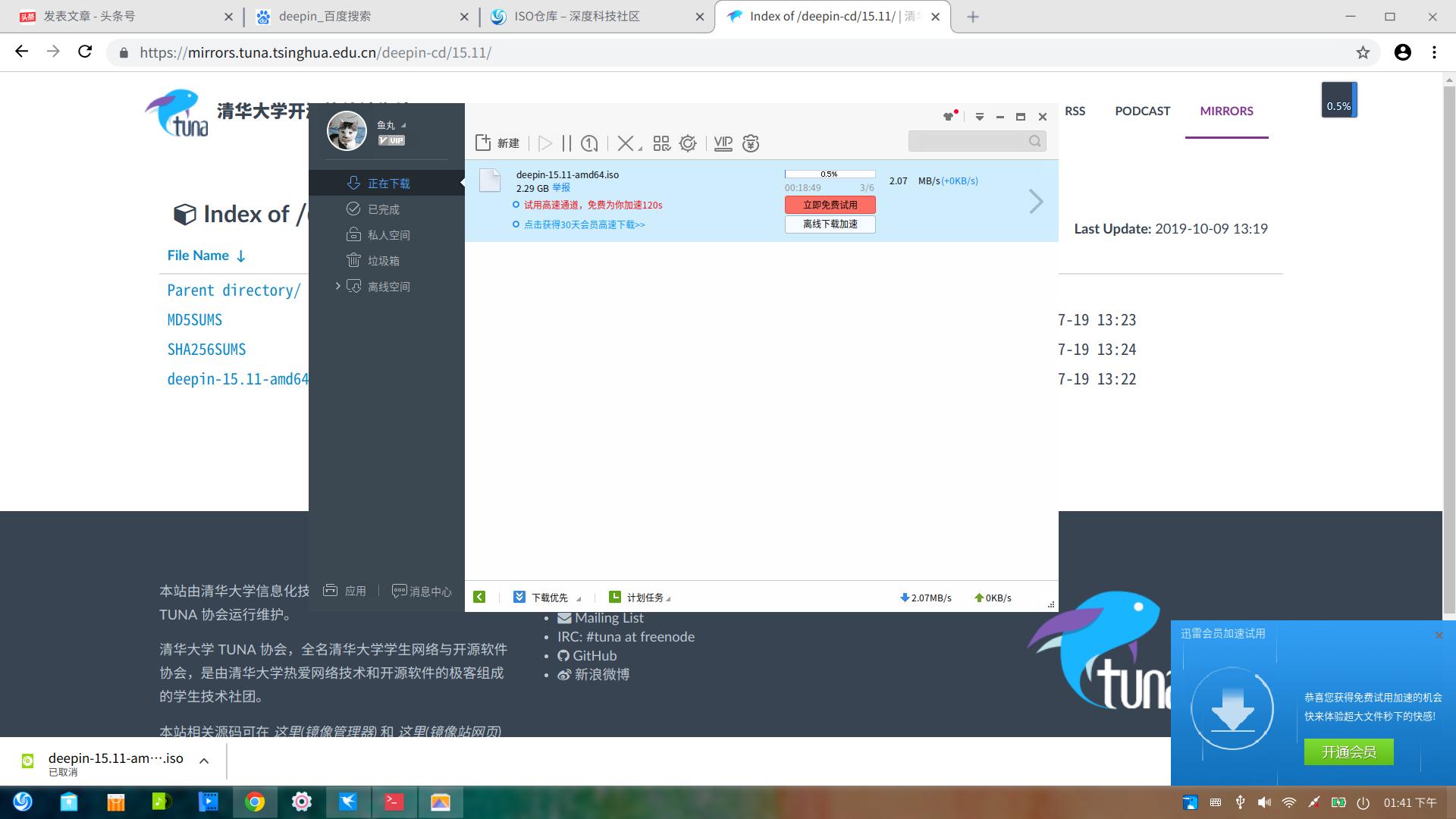Open 消息中心 message center icon
Image resolution: width=1456 pixels, height=819 pixels.
click(422, 591)
